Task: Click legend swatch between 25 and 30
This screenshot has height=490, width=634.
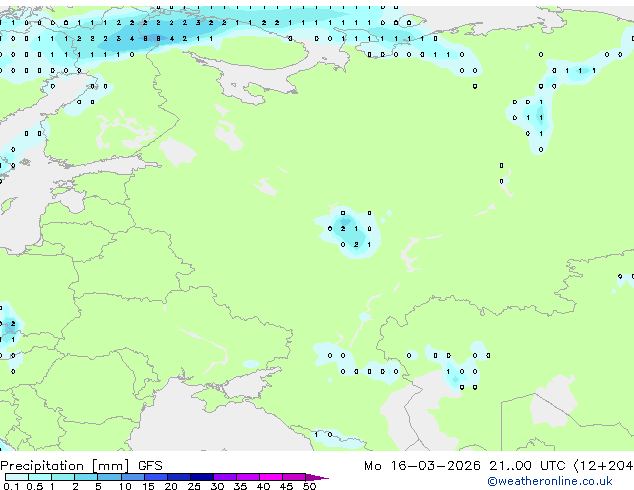Action: point(202,477)
